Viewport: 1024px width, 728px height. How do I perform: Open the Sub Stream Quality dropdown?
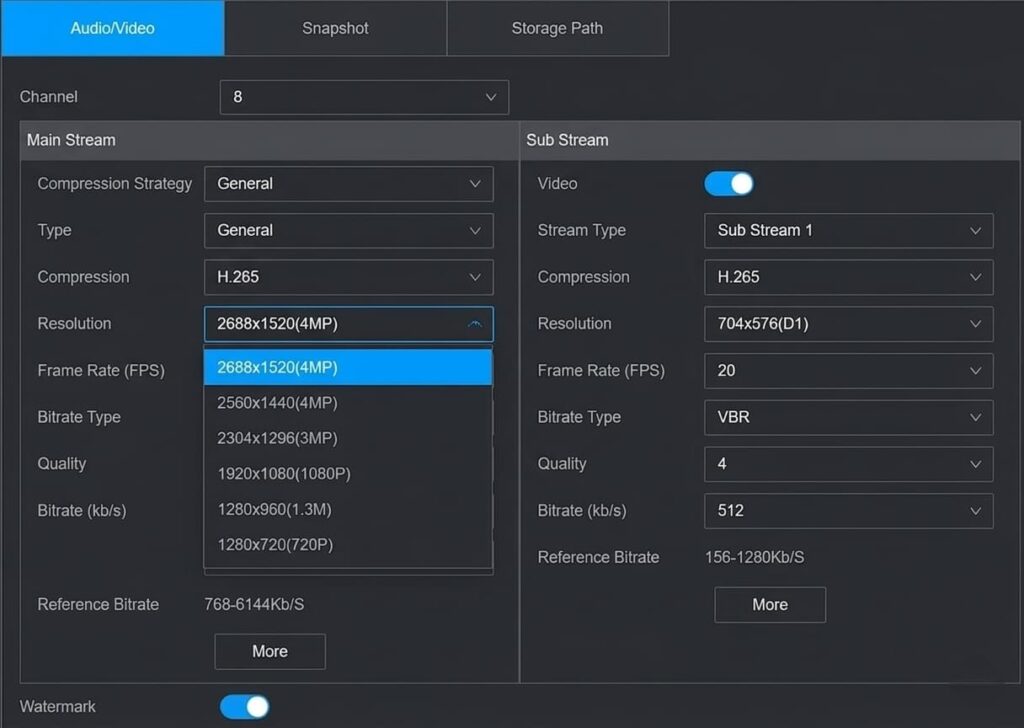point(848,464)
